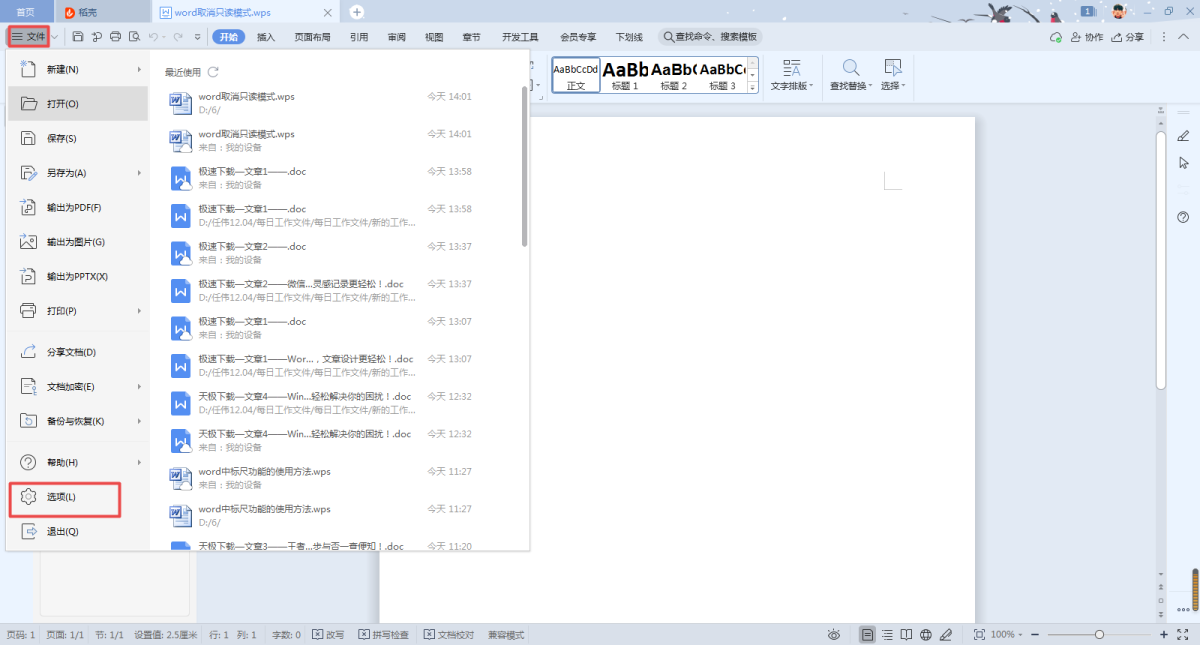The height and width of the screenshot is (645, 1200).
Task: Click the redo arrow icon
Action: (x=178, y=37)
